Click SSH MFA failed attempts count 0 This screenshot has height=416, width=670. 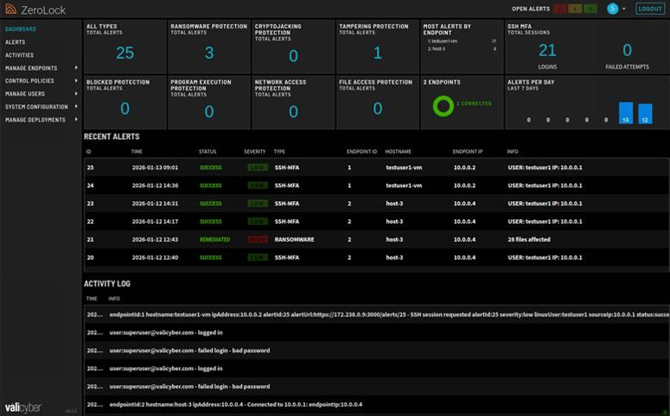(x=627, y=50)
